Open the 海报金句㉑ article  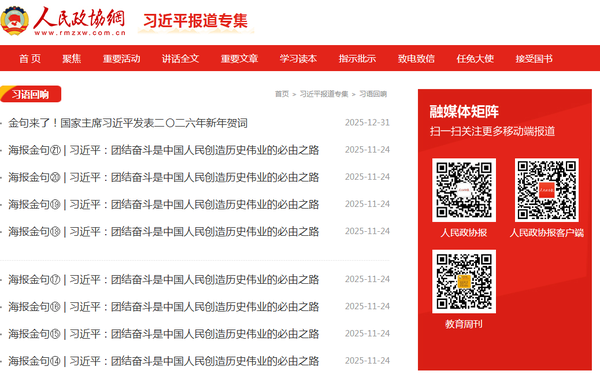pos(164,150)
